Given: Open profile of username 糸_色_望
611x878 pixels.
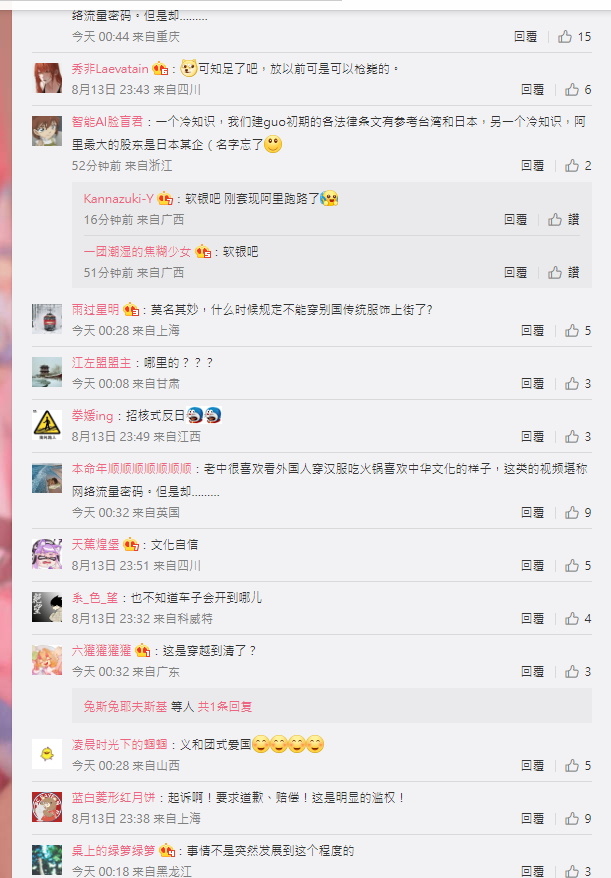Looking at the screenshot, I should click(x=95, y=597).
